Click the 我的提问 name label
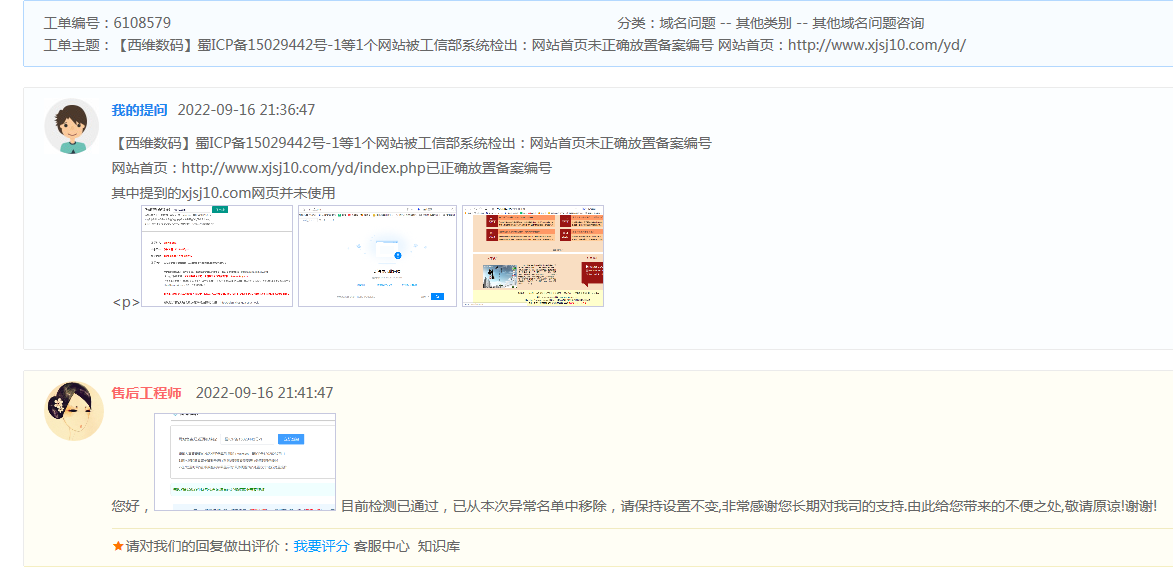 click(x=139, y=110)
